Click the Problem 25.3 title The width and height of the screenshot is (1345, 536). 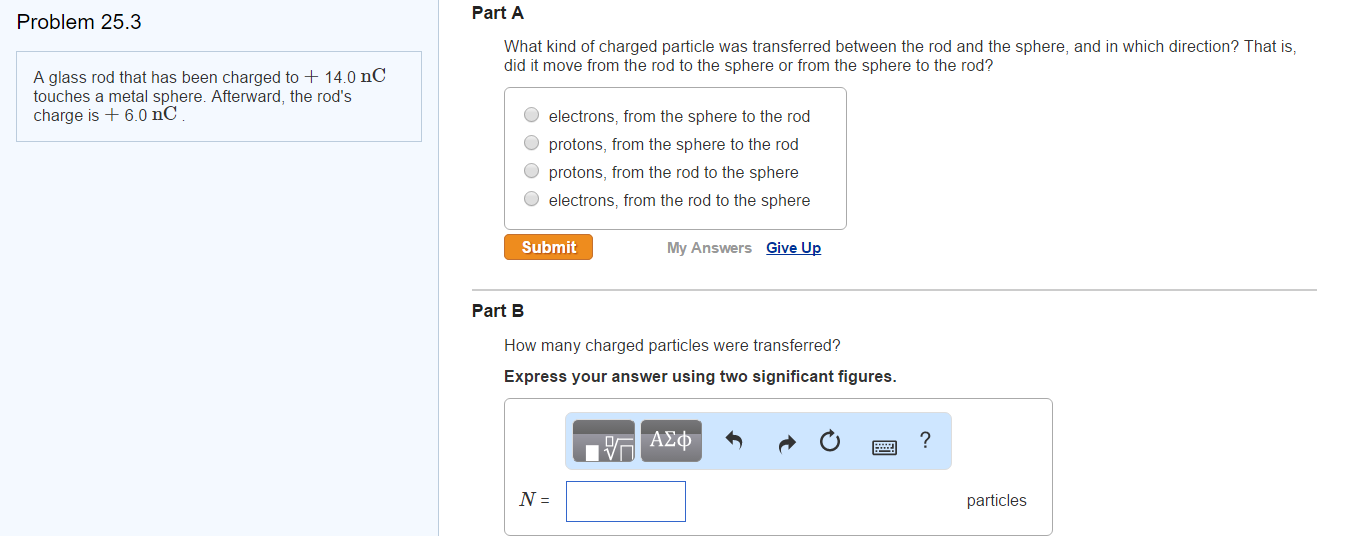pyautogui.click(x=79, y=22)
